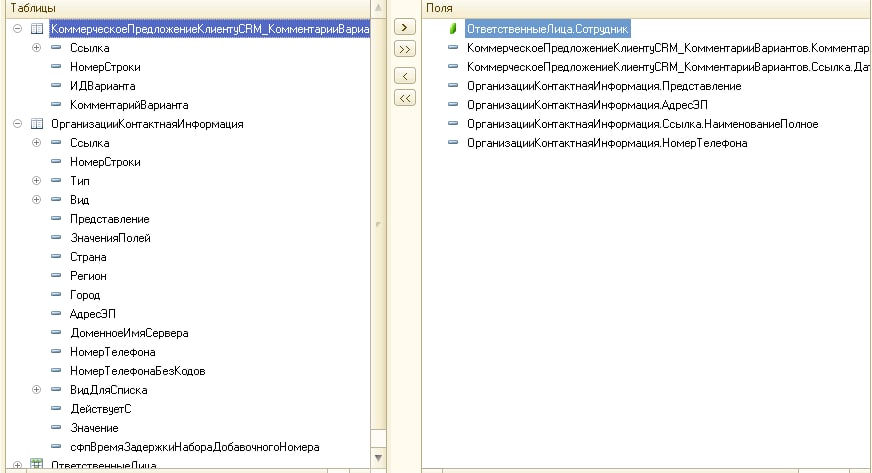This screenshot has width=872, height=473.
Task: Click green field icon of ОтветственныеЛица.Сотрудник
Action: click(x=453, y=28)
